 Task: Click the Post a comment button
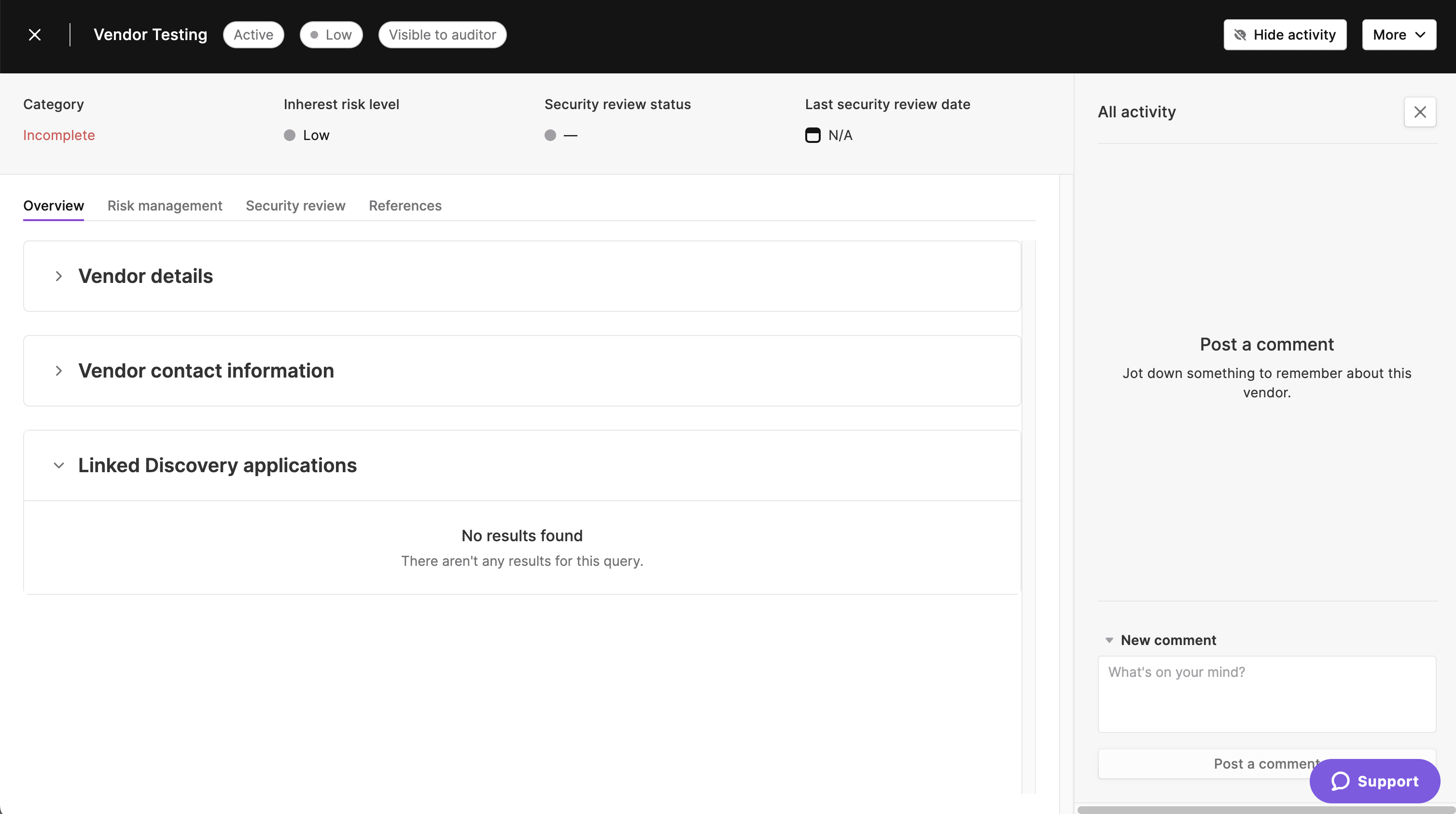[x=1267, y=764]
